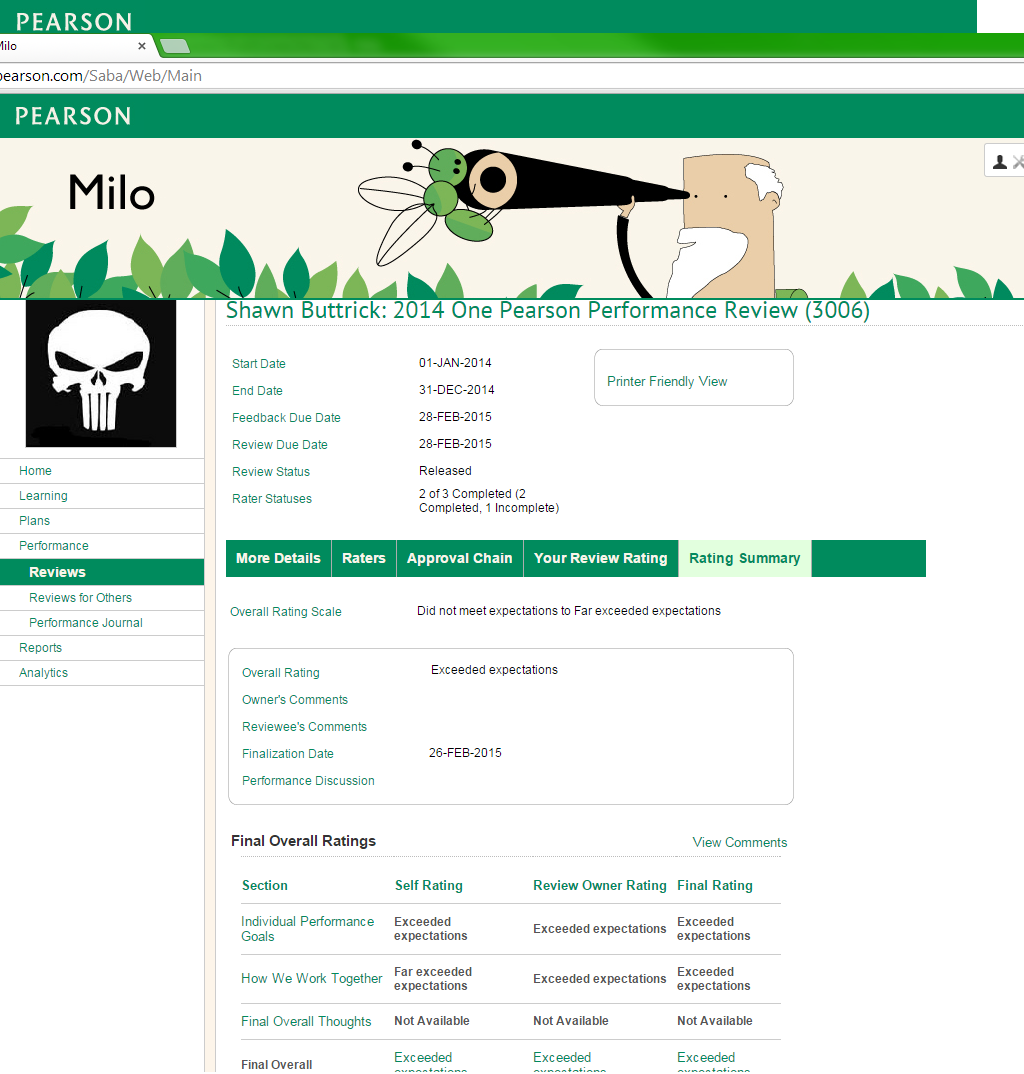Screen dimensions: 1024x1074
Task: Open a new browser tab
Action: pyautogui.click(x=175, y=46)
